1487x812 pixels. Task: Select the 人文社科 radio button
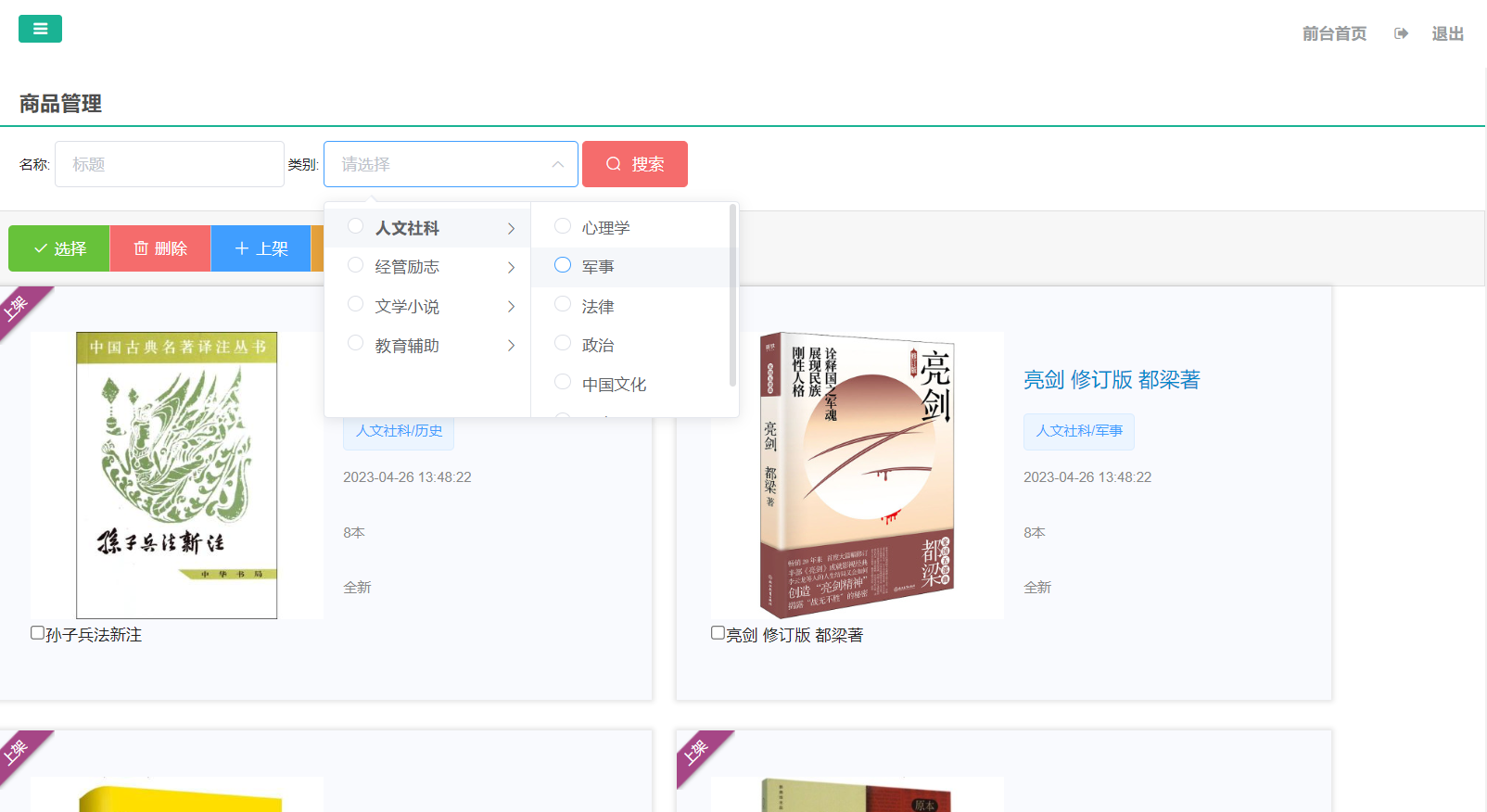355,226
